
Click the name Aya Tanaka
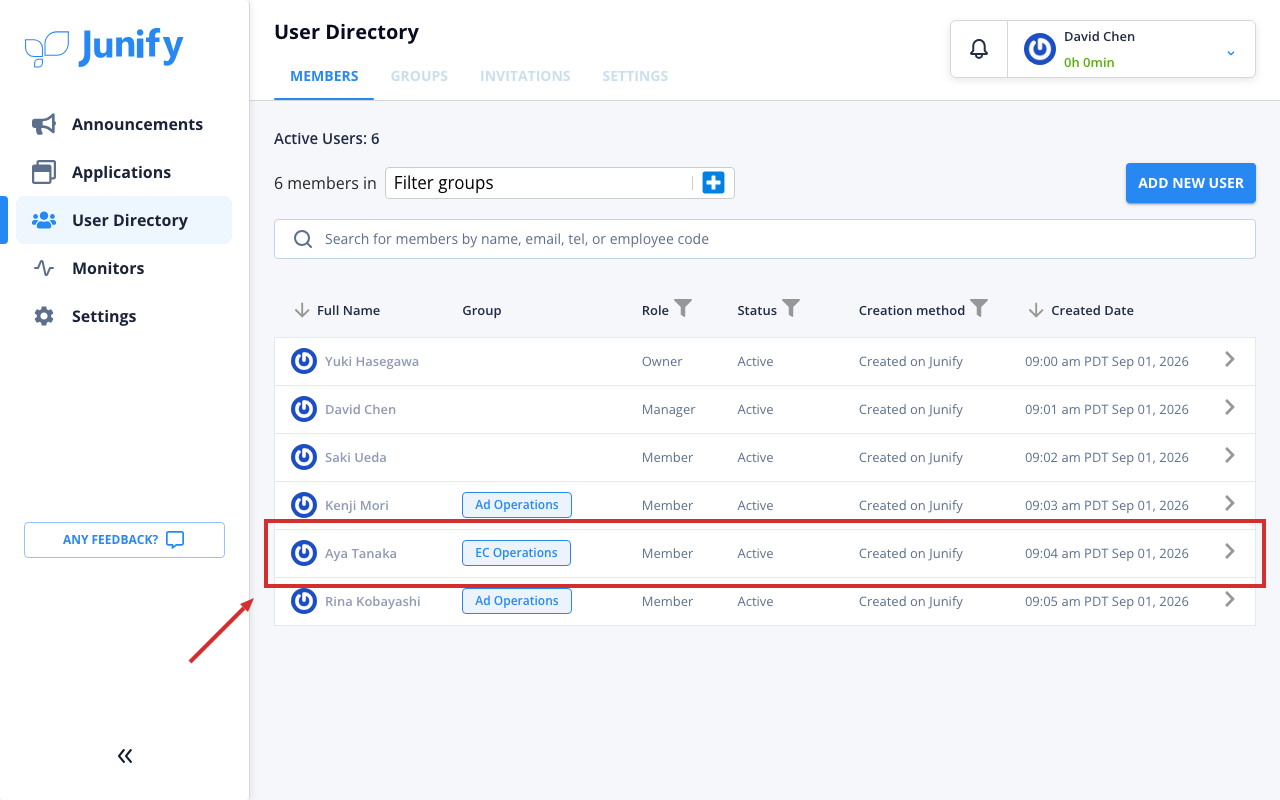click(361, 553)
